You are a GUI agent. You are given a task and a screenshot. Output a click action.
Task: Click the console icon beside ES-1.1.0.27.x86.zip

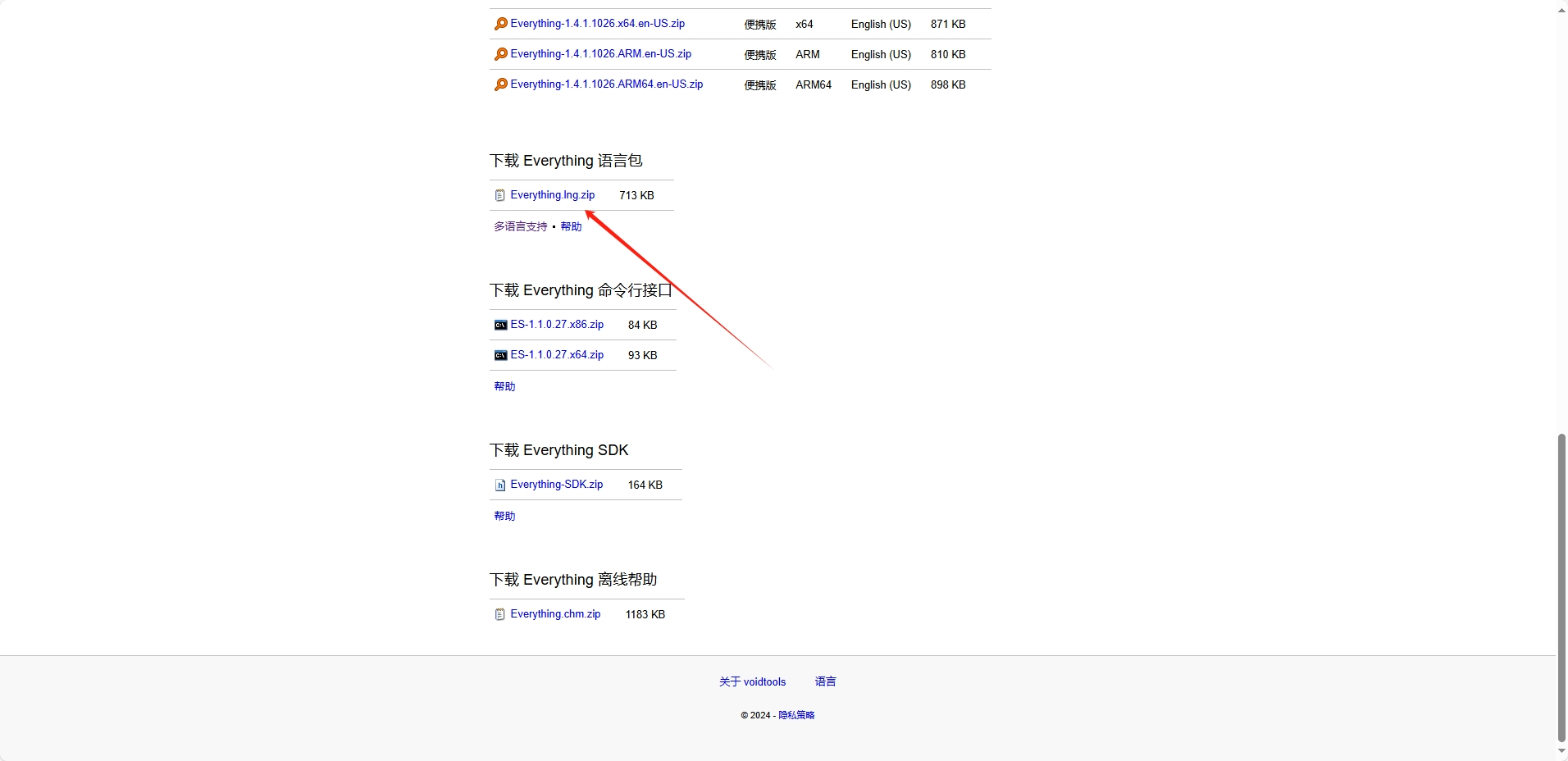coord(500,325)
